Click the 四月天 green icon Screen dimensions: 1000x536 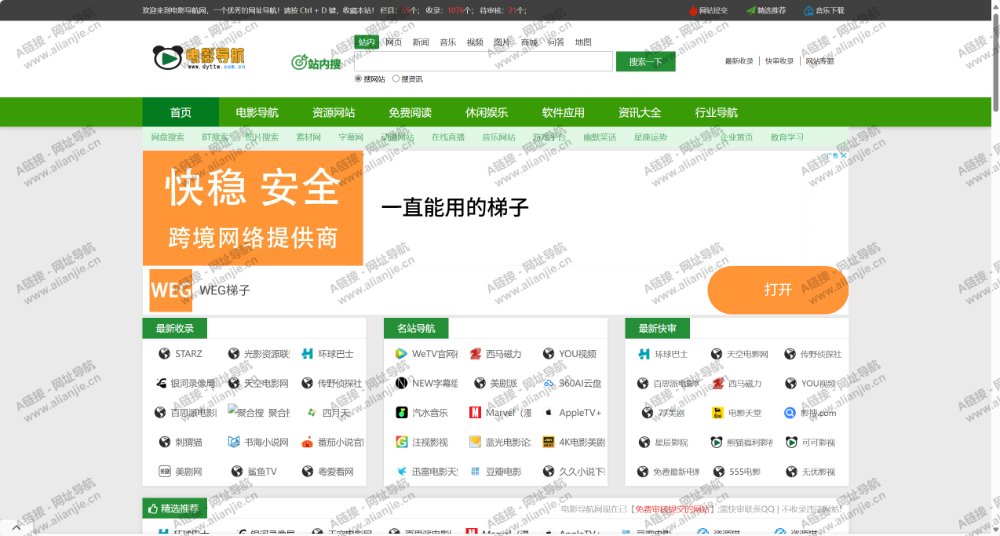coord(311,412)
